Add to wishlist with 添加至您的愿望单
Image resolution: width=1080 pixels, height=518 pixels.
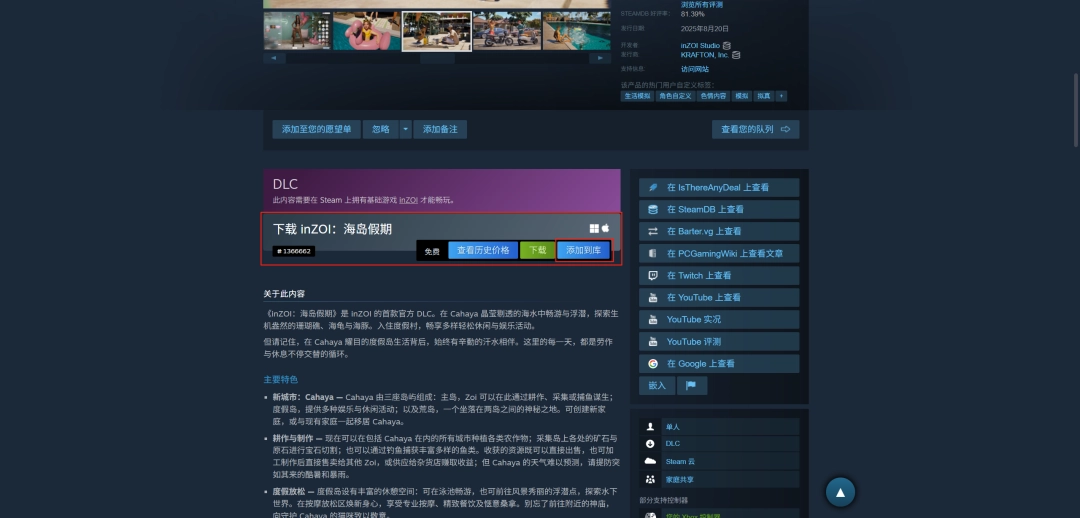click(x=316, y=129)
